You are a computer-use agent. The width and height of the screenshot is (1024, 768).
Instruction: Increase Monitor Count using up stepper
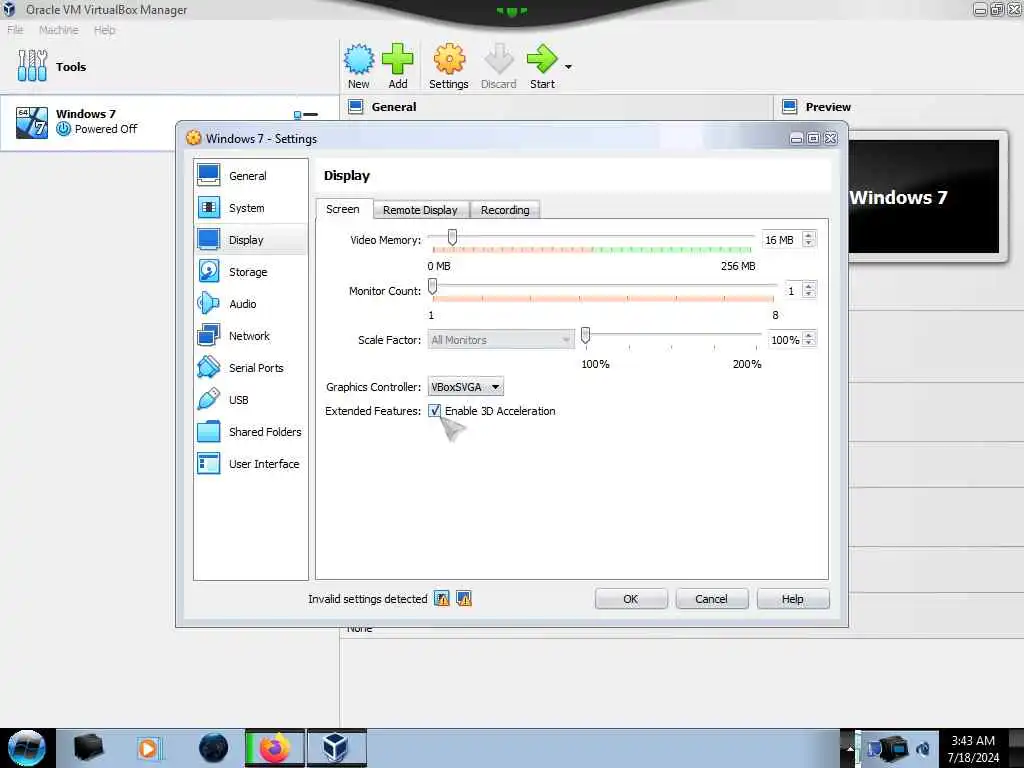pyautogui.click(x=809, y=286)
